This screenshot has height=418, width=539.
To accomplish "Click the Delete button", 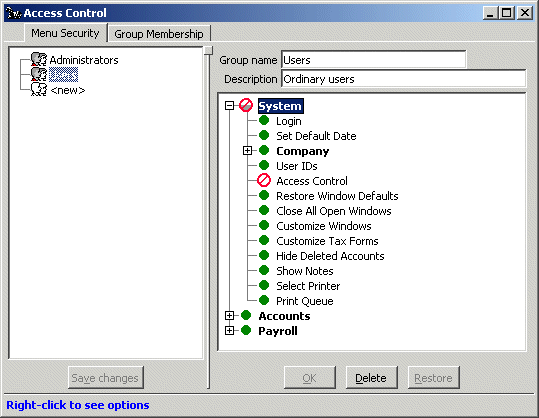I will 371,378.
